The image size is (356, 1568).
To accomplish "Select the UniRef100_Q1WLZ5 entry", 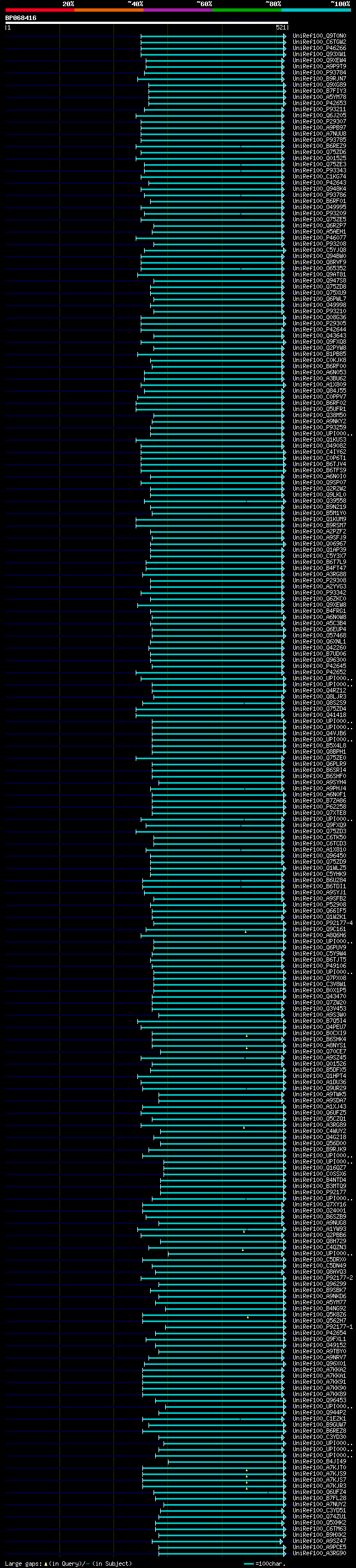I will pyautogui.click(x=319, y=868).
